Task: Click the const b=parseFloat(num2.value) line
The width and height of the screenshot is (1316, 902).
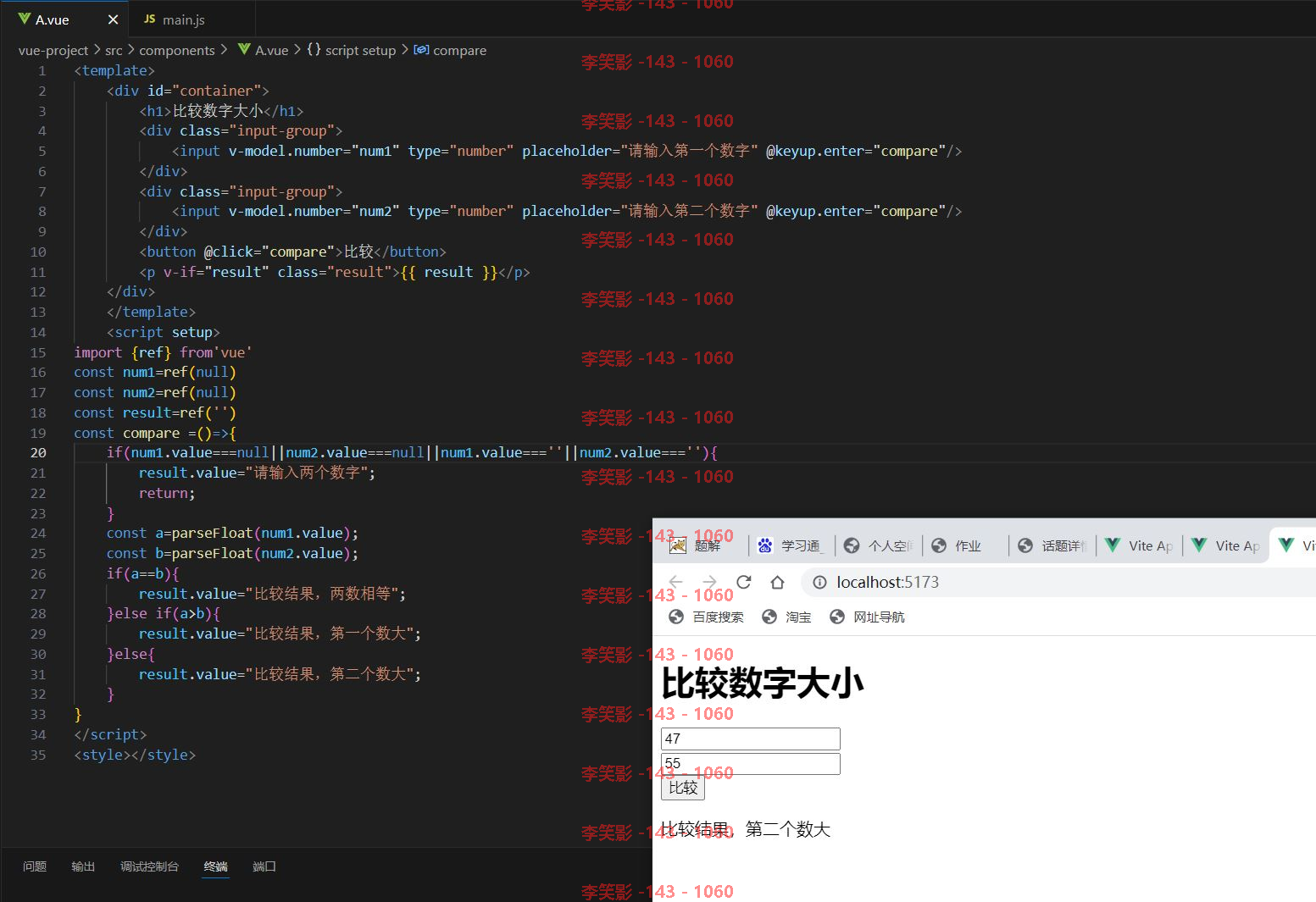Action: point(233,553)
